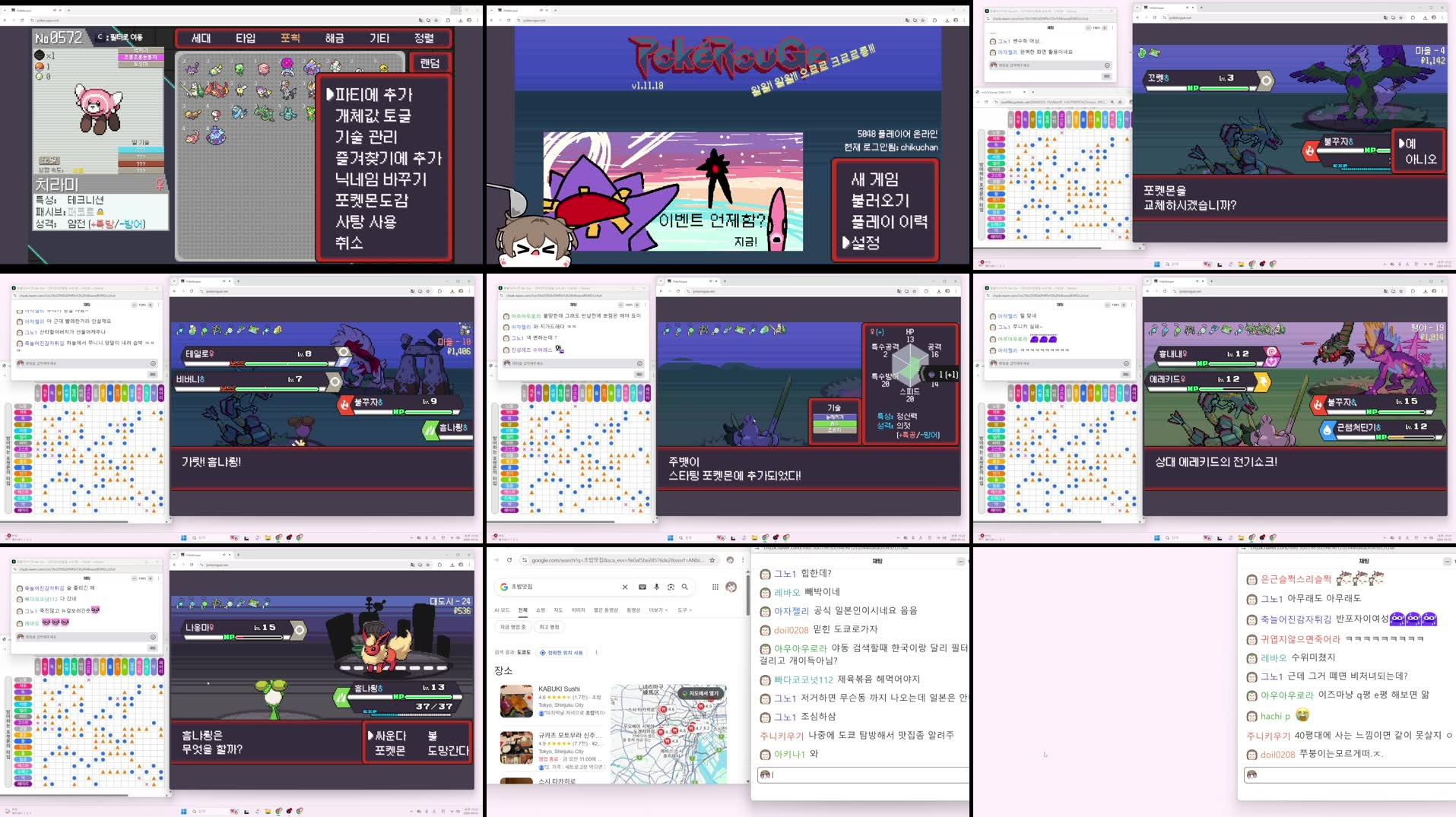Select the blue-purple cloud Pokémon icon in the starter grid
This screenshot has width=1456, height=817.
tap(215, 137)
